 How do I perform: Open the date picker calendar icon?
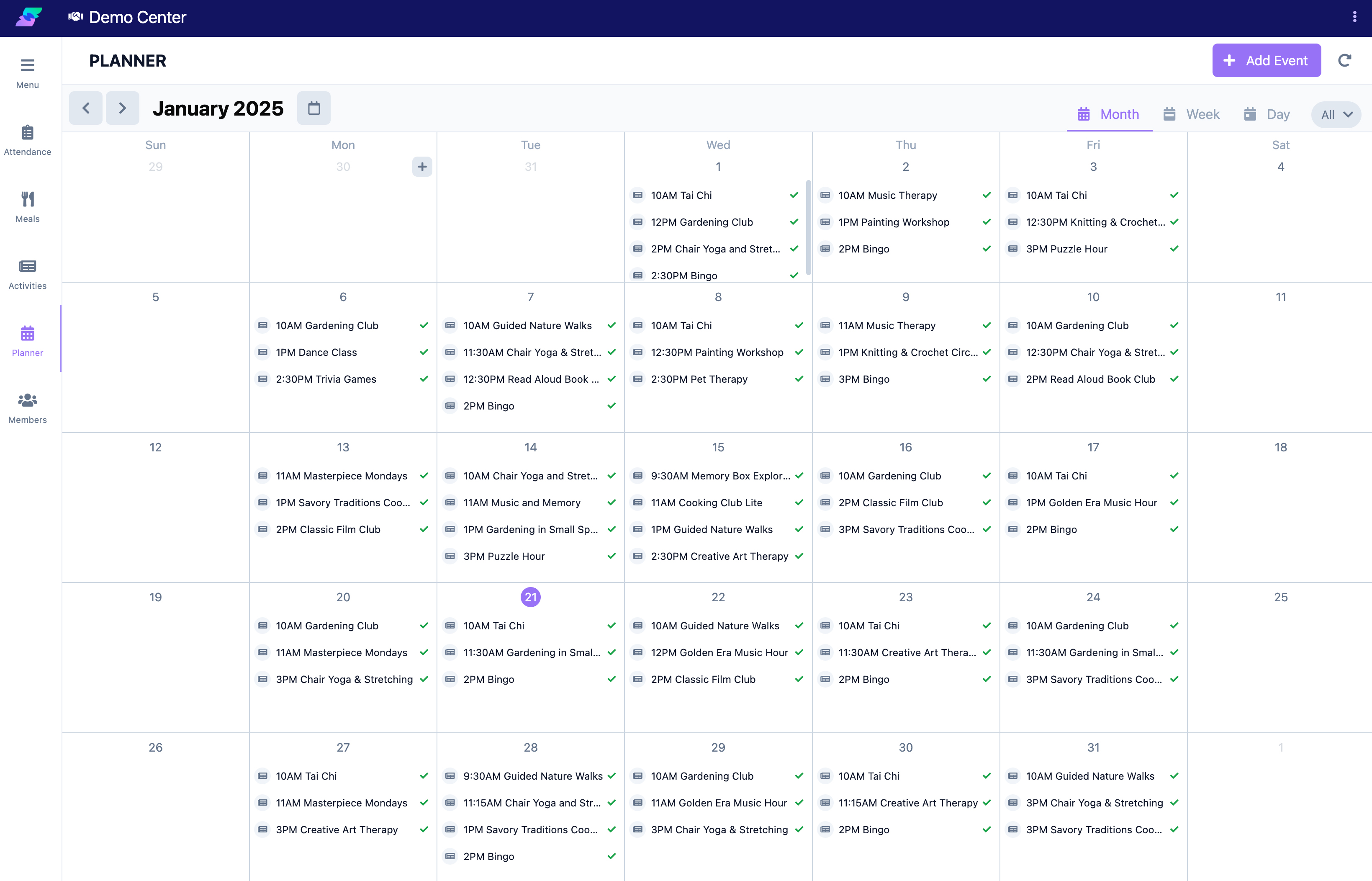pyautogui.click(x=314, y=108)
